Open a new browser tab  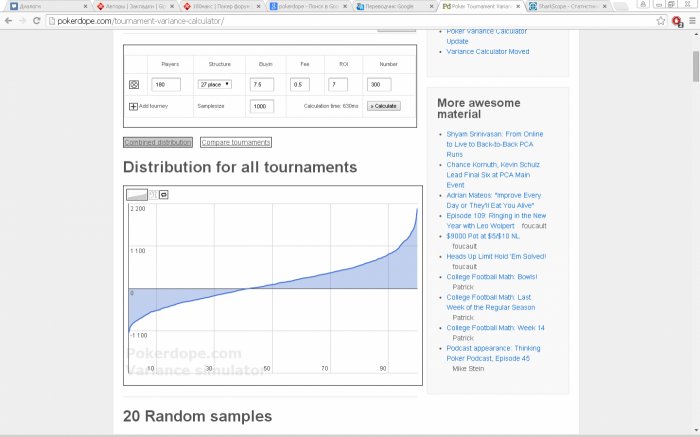tap(621, 6)
